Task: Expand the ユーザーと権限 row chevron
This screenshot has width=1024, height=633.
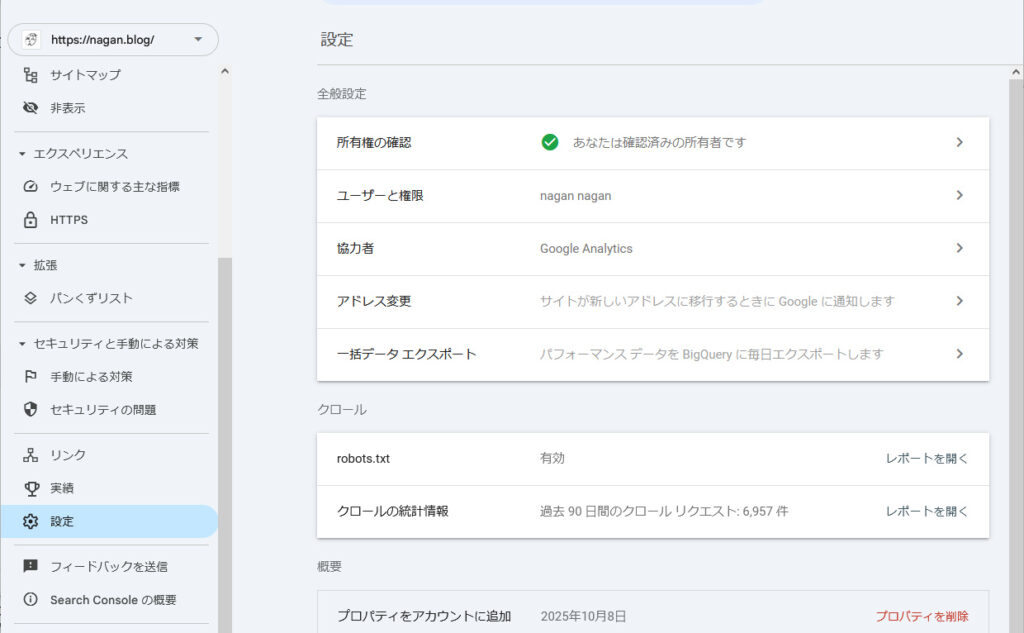Action: [x=959, y=195]
